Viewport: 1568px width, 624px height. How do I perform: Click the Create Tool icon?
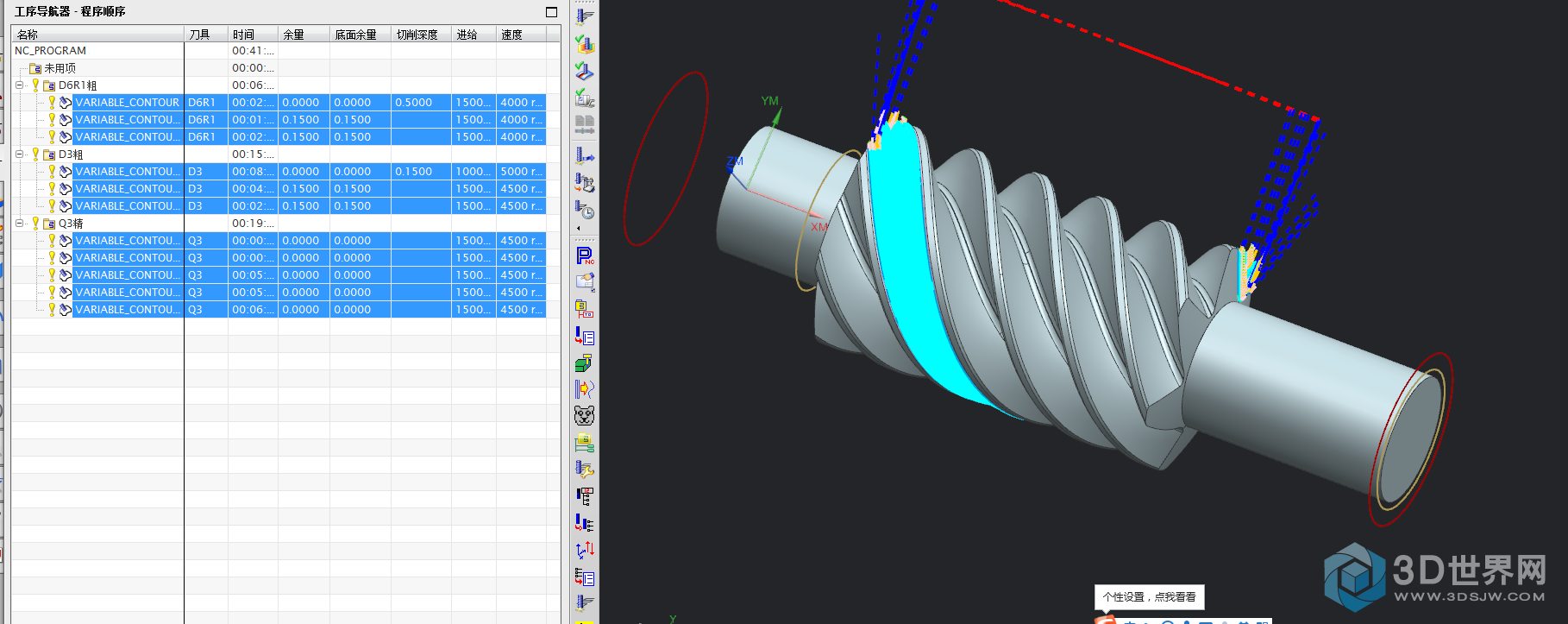pyautogui.click(x=585, y=282)
